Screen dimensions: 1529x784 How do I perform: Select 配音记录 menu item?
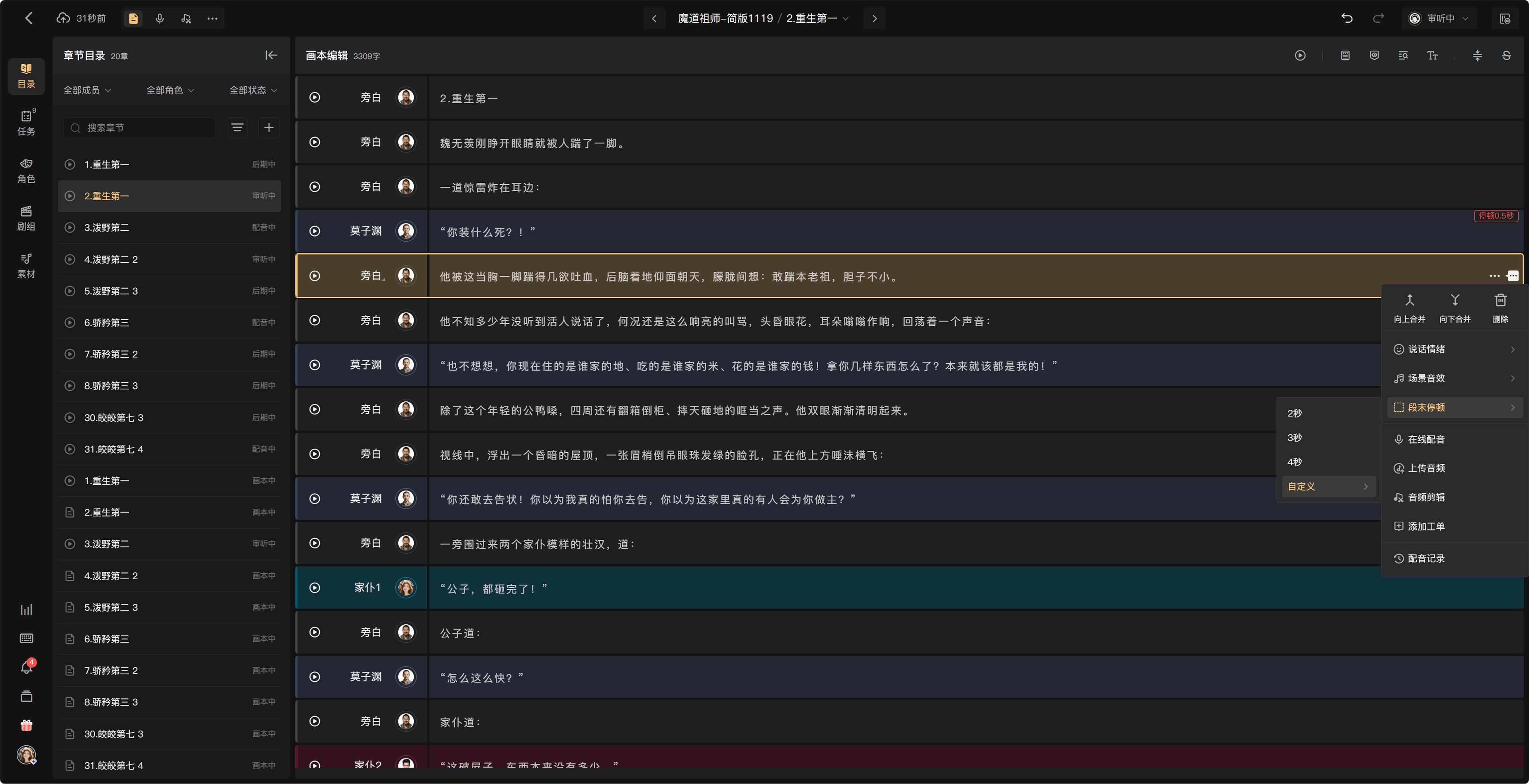tap(1455, 559)
